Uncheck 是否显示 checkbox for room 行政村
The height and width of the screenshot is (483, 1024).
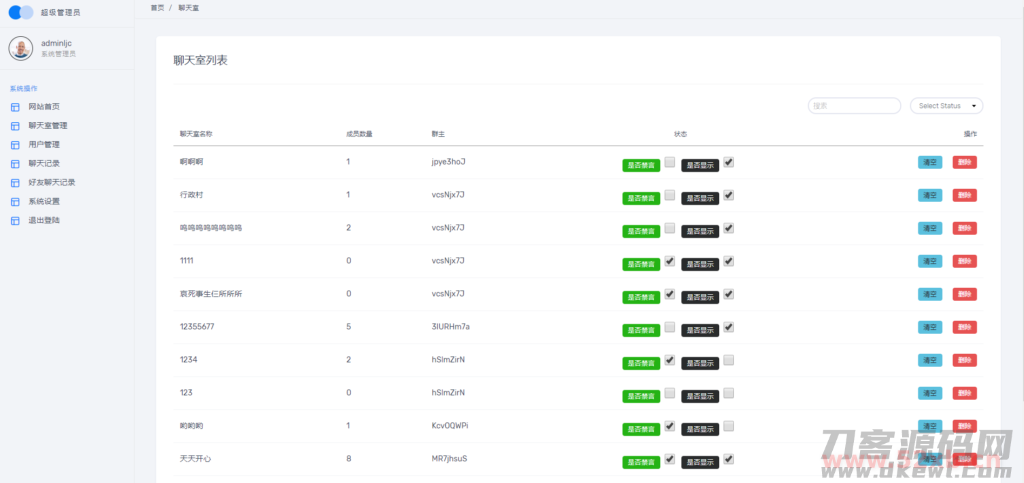coord(729,195)
